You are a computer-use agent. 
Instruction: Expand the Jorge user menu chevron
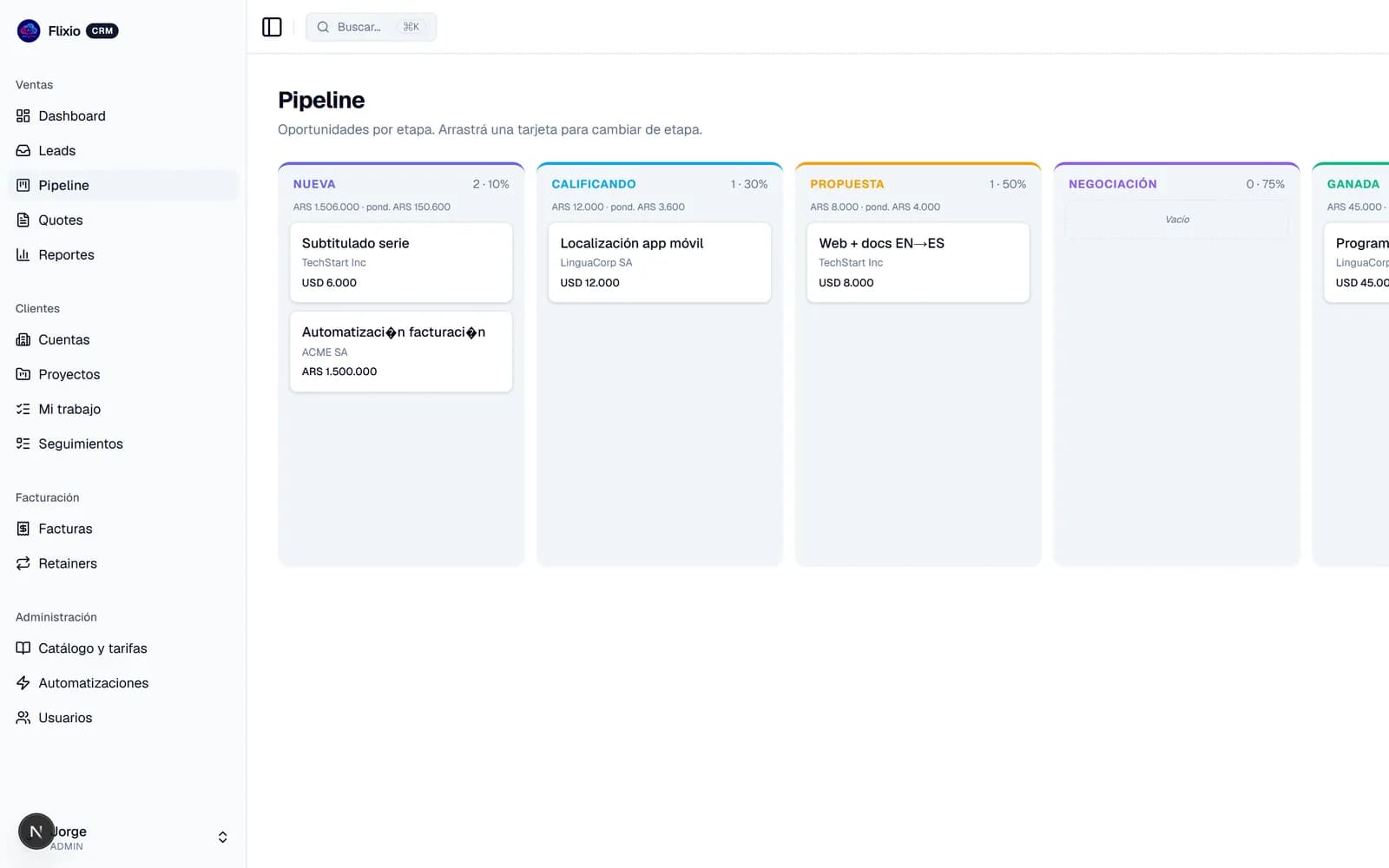(223, 838)
